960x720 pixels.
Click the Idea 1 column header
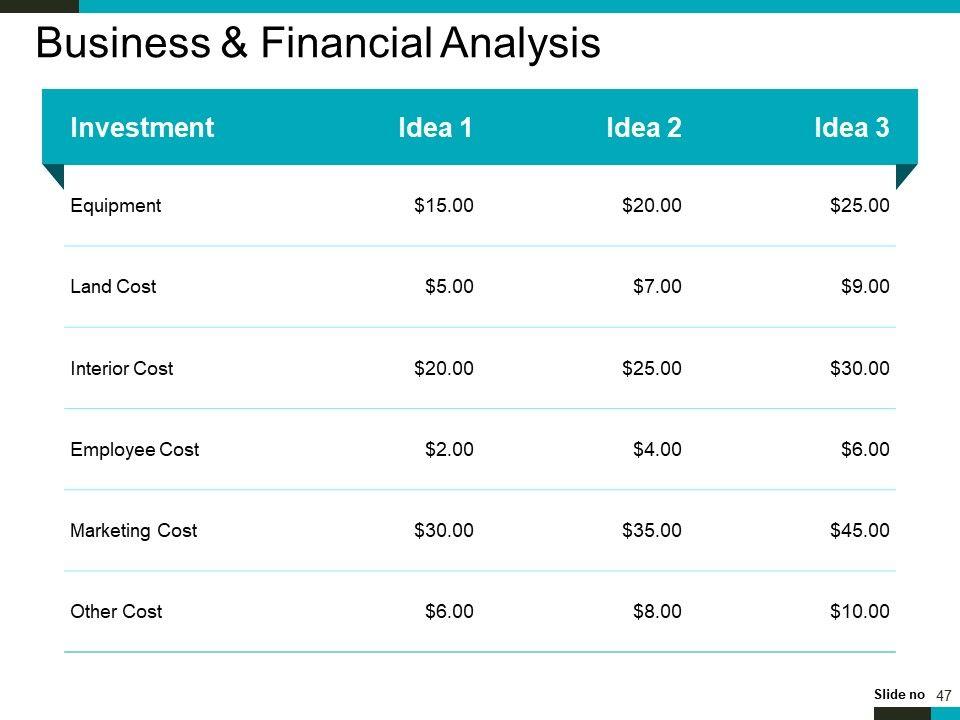pyautogui.click(x=435, y=127)
